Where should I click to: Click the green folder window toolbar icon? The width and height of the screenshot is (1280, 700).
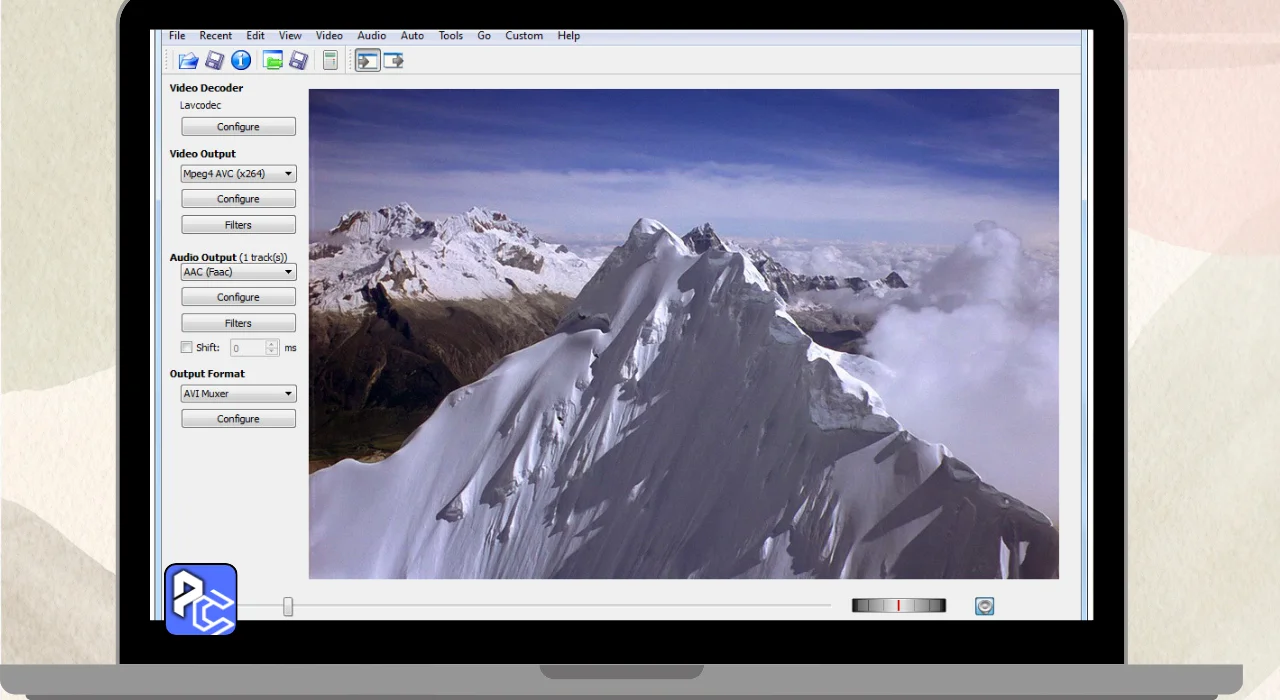[x=272, y=61]
